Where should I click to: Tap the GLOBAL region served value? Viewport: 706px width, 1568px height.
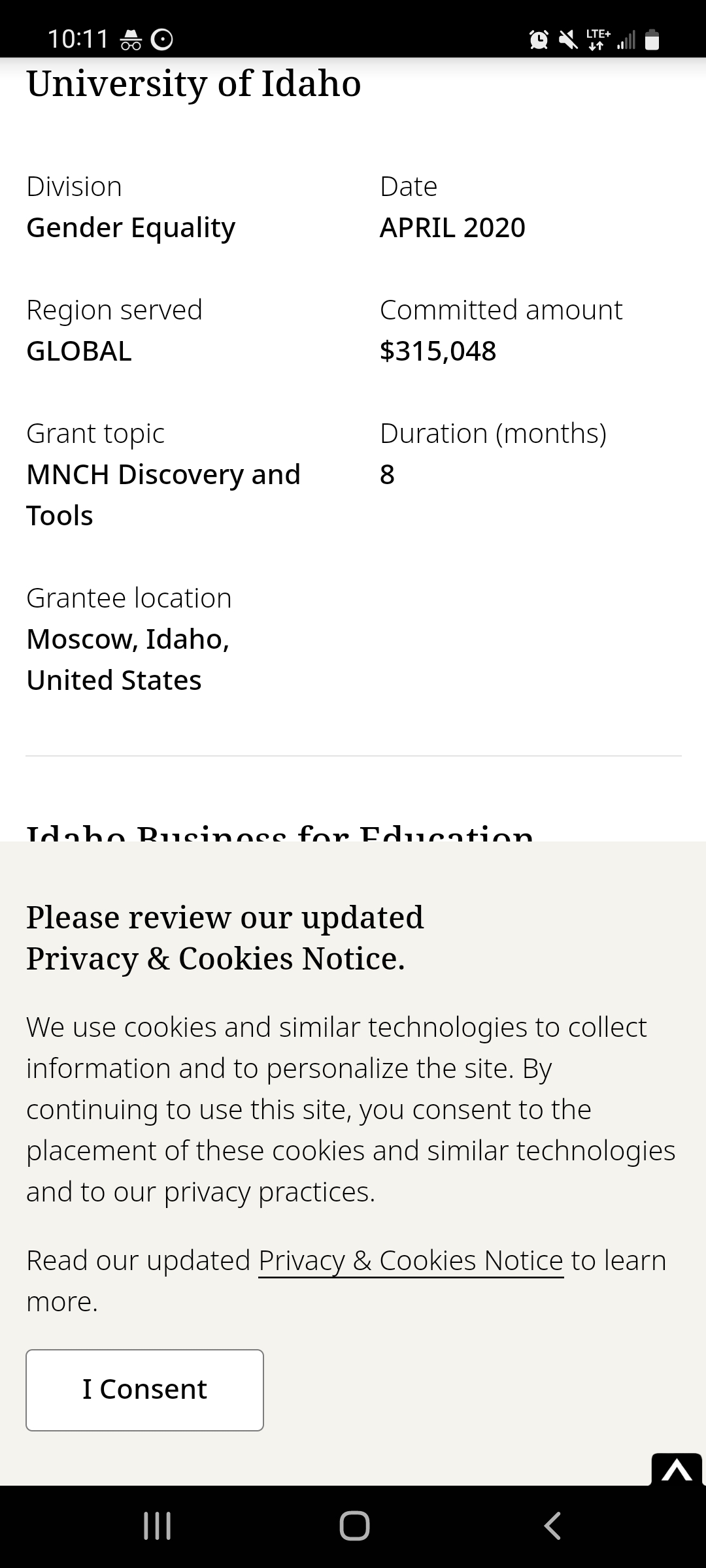click(x=79, y=351)
